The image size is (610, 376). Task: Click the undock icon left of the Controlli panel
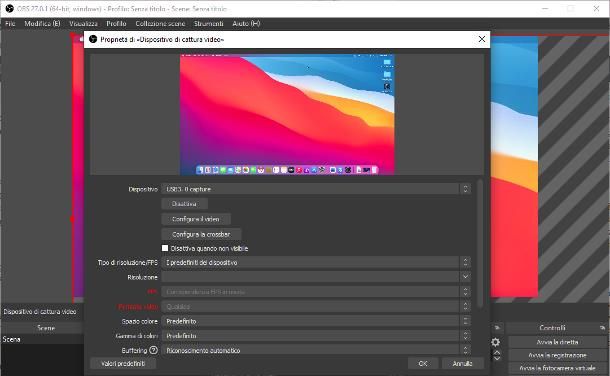[497, 328]
